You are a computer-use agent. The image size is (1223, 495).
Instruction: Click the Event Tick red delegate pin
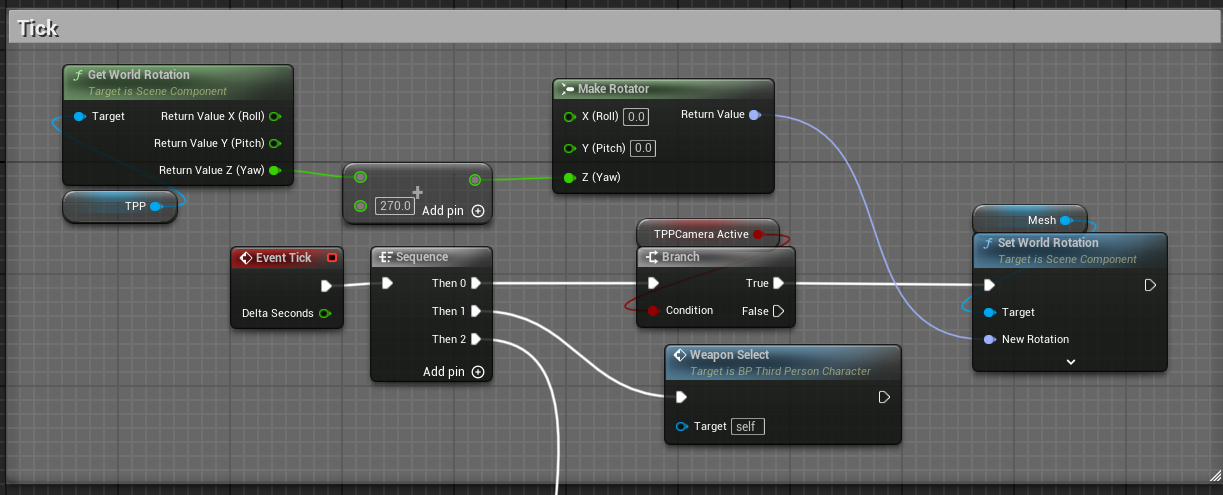(x=332, y=258)
